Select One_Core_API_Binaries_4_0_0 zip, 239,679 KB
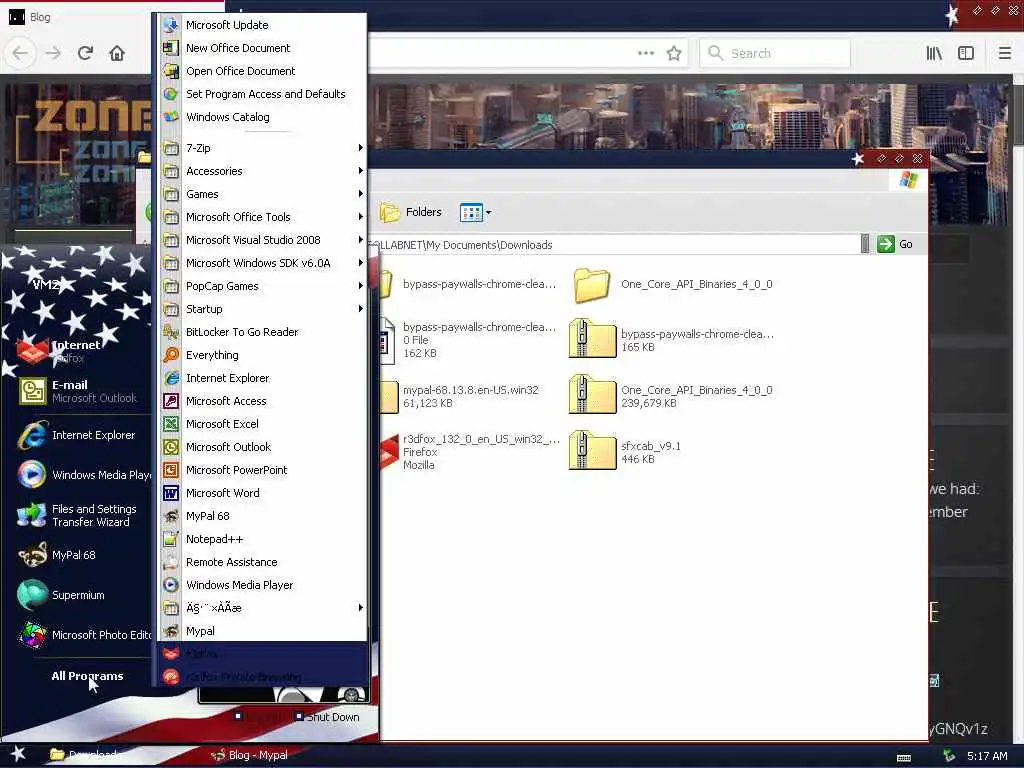Viewport: 1024px width, 768px height. pyautogui.click(x=671, y=396)
